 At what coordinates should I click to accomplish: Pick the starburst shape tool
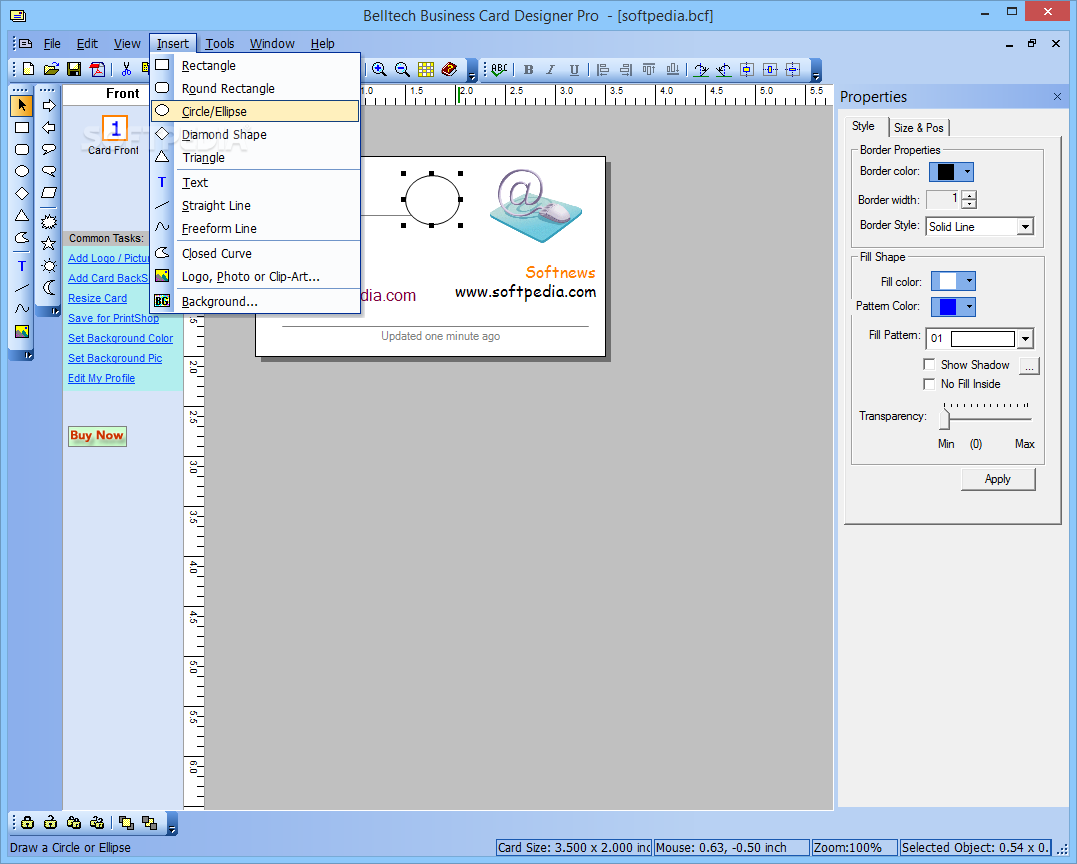point(49,221)
